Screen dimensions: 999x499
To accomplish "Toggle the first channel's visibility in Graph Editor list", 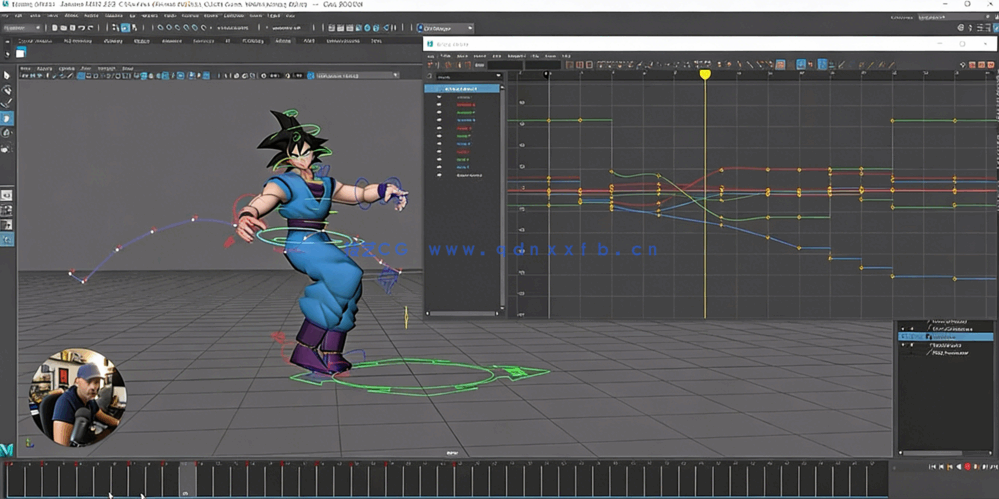I will point(439,97).
